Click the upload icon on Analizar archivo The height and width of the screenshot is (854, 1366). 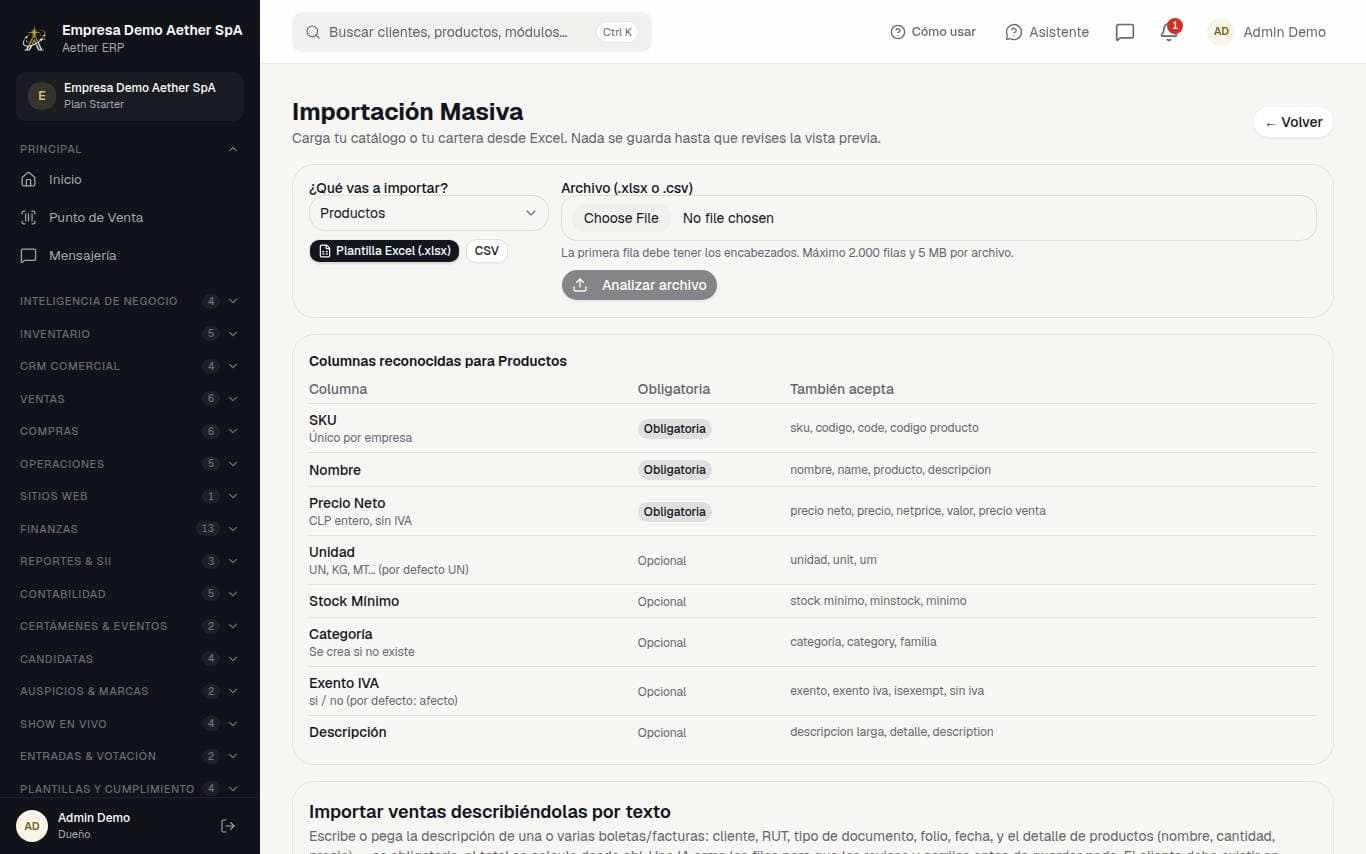[580, 285]
